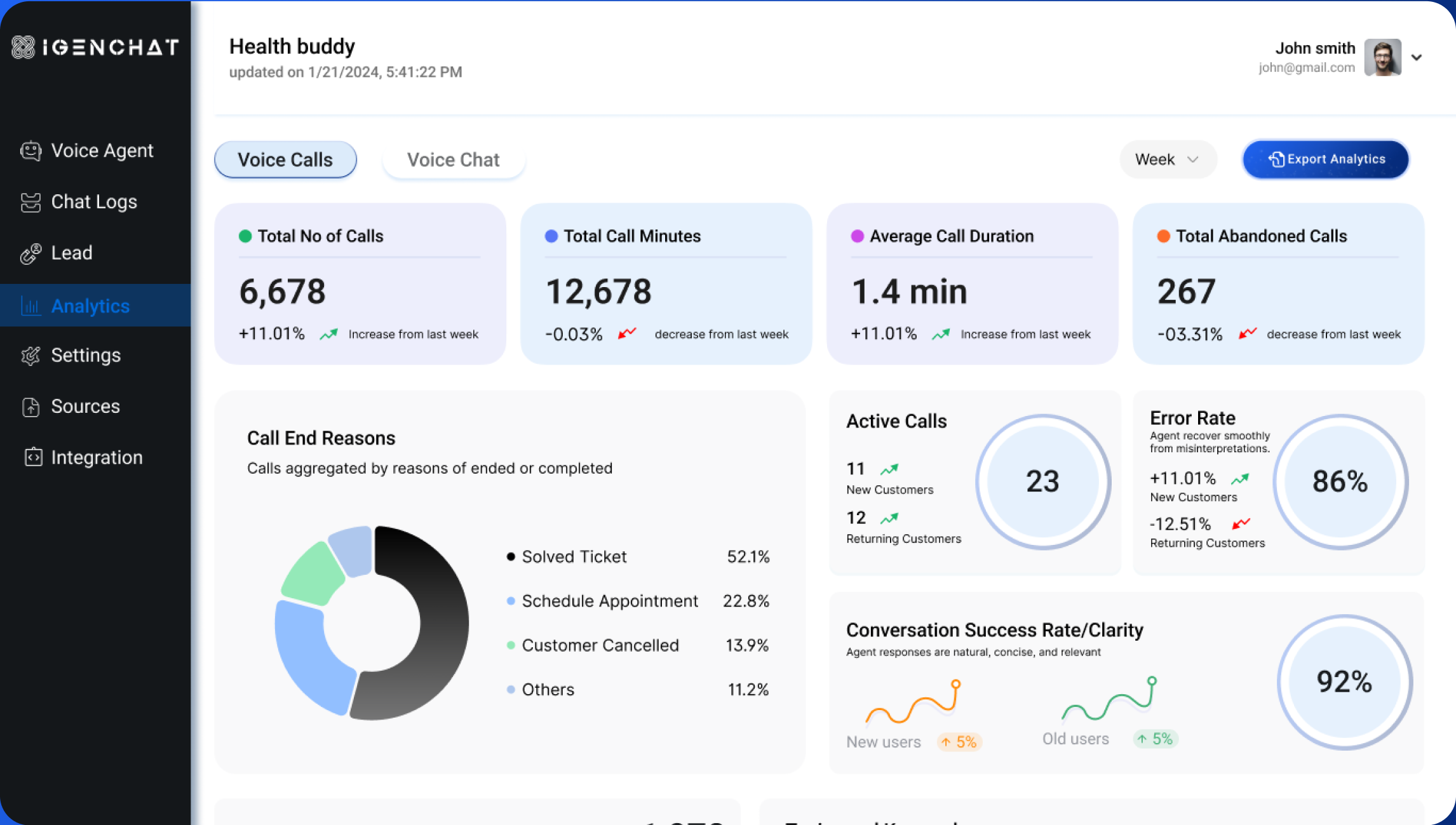Select the Voice Calls tab
Screen dimensions: 1456x825
tap(285, 159)
